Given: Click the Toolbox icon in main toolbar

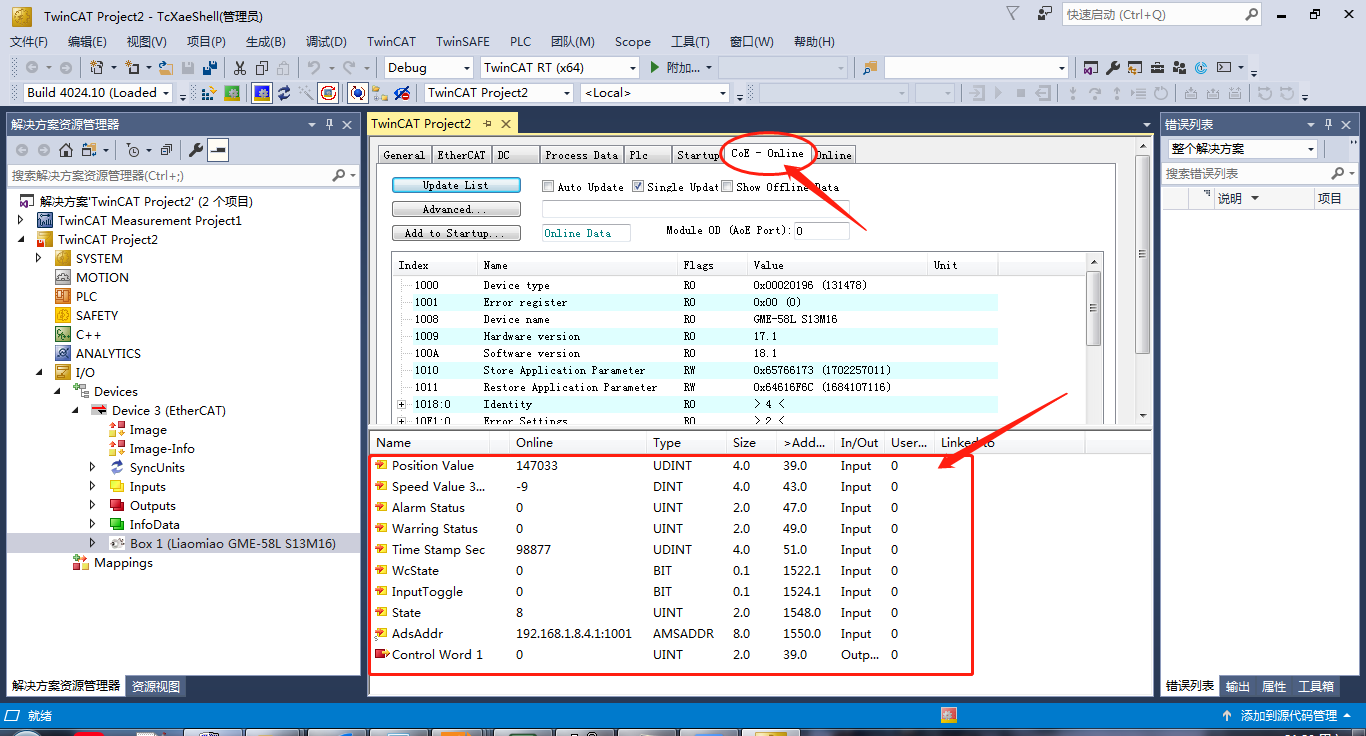Looking at the screenshot, I should tap(1157, 68).
